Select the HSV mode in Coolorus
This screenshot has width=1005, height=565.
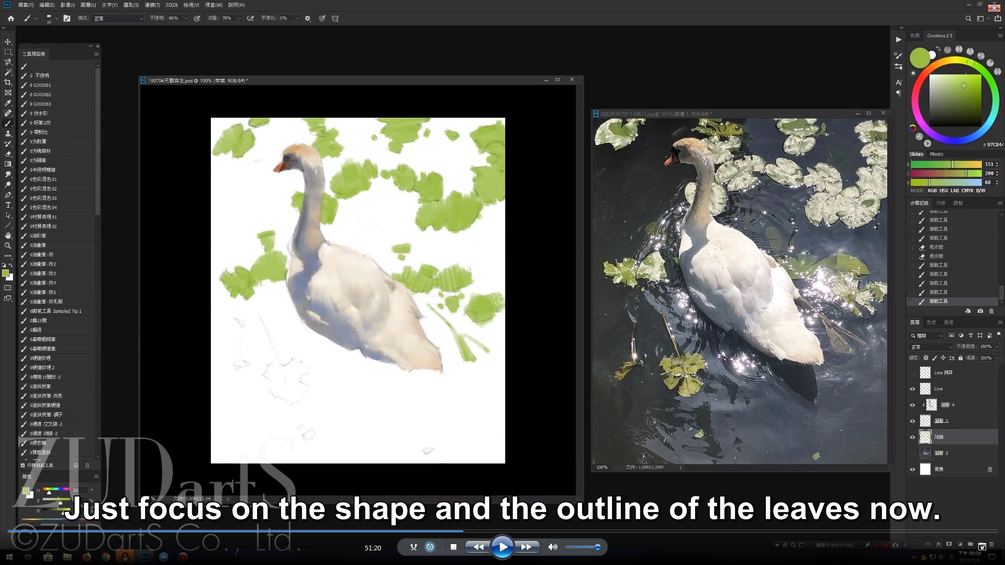pyautogui.click(x=943, y=190)
